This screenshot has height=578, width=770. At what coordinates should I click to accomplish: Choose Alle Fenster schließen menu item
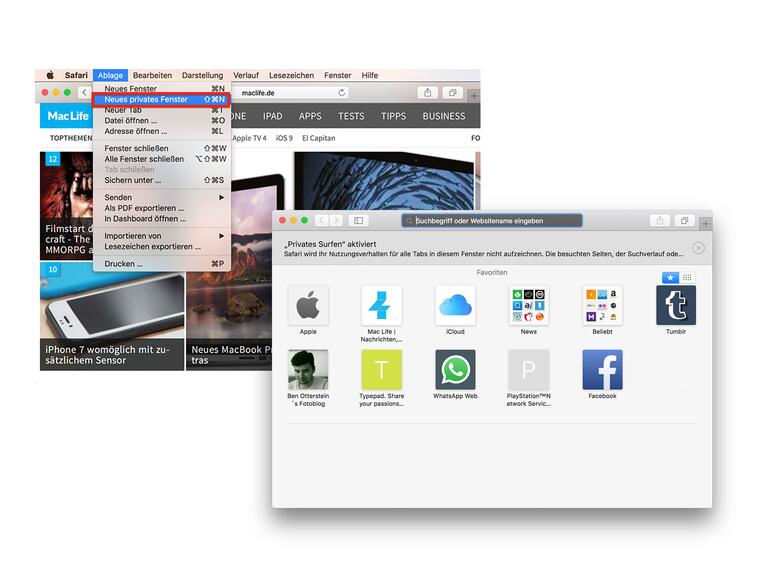(x=161, y=159)
